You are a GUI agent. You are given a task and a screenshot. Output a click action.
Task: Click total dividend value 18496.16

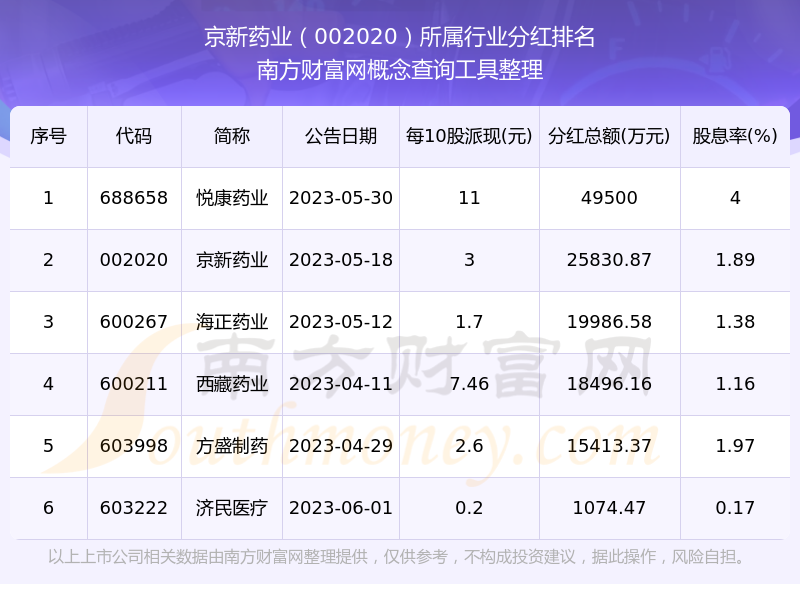[x=609, y=384]
